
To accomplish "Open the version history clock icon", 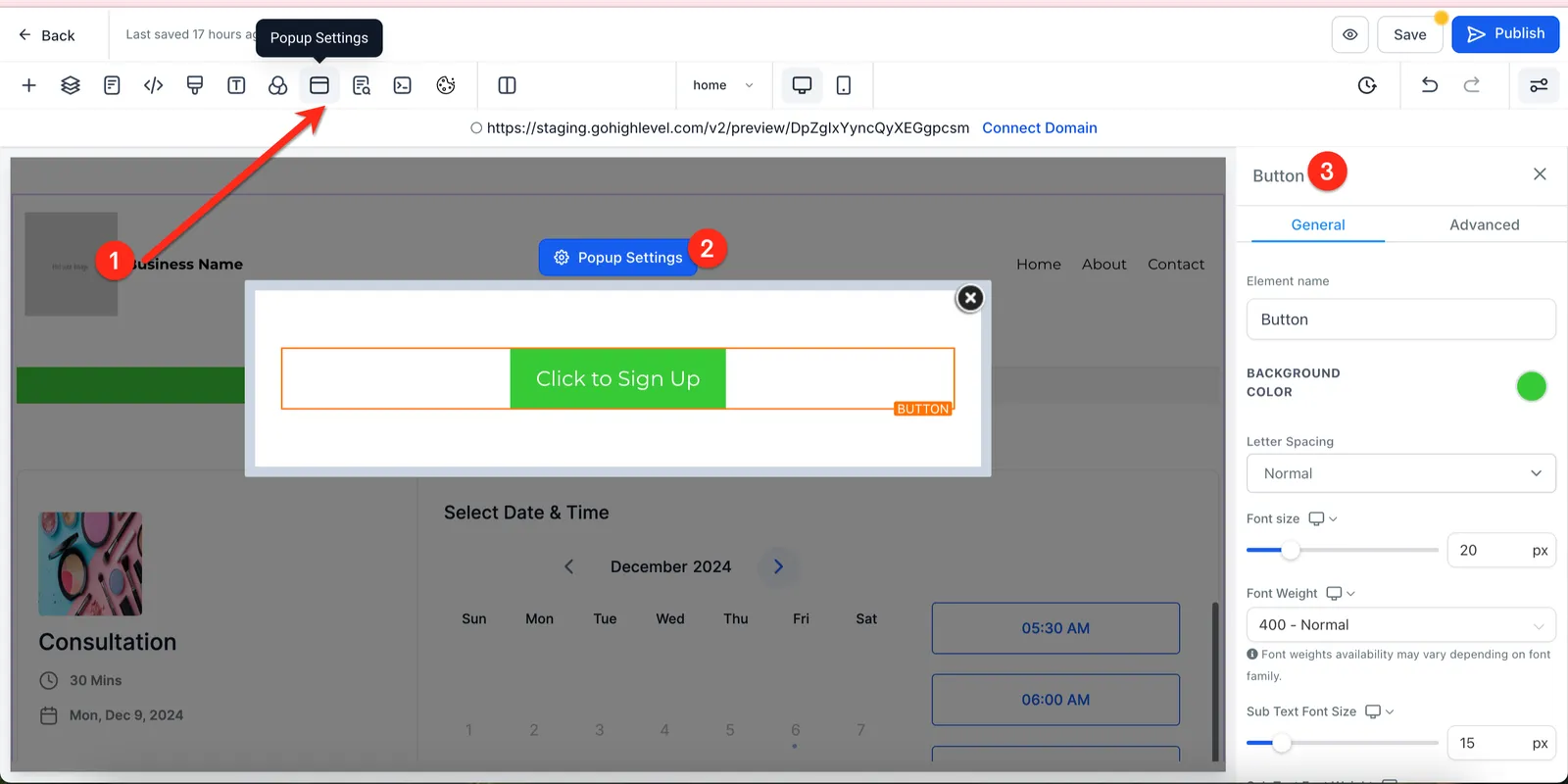I will pyautogui.click(x=1367, y=85).
